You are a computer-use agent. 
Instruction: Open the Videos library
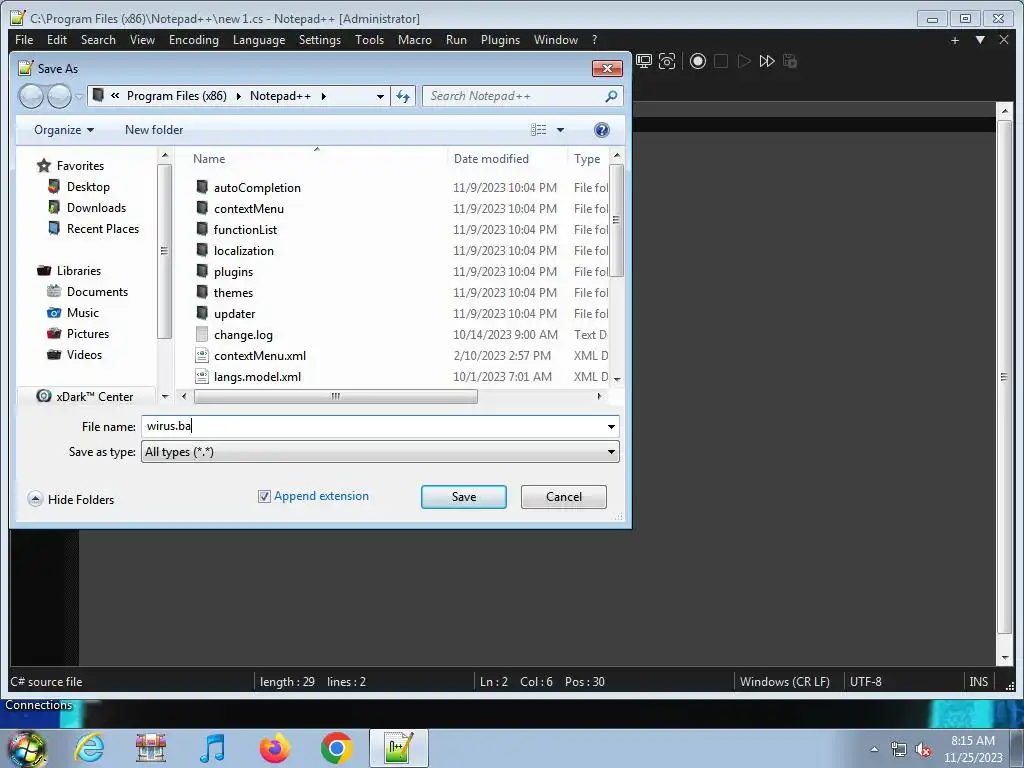[x=84, y=355]
